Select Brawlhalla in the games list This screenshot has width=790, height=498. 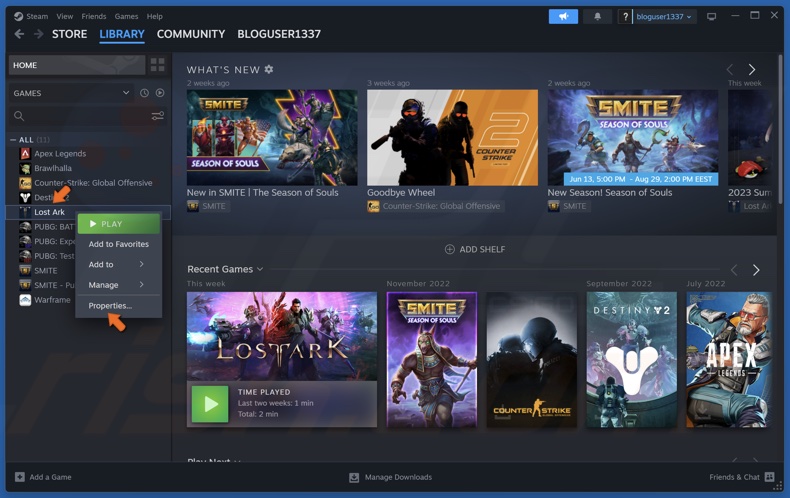(53, 168)
